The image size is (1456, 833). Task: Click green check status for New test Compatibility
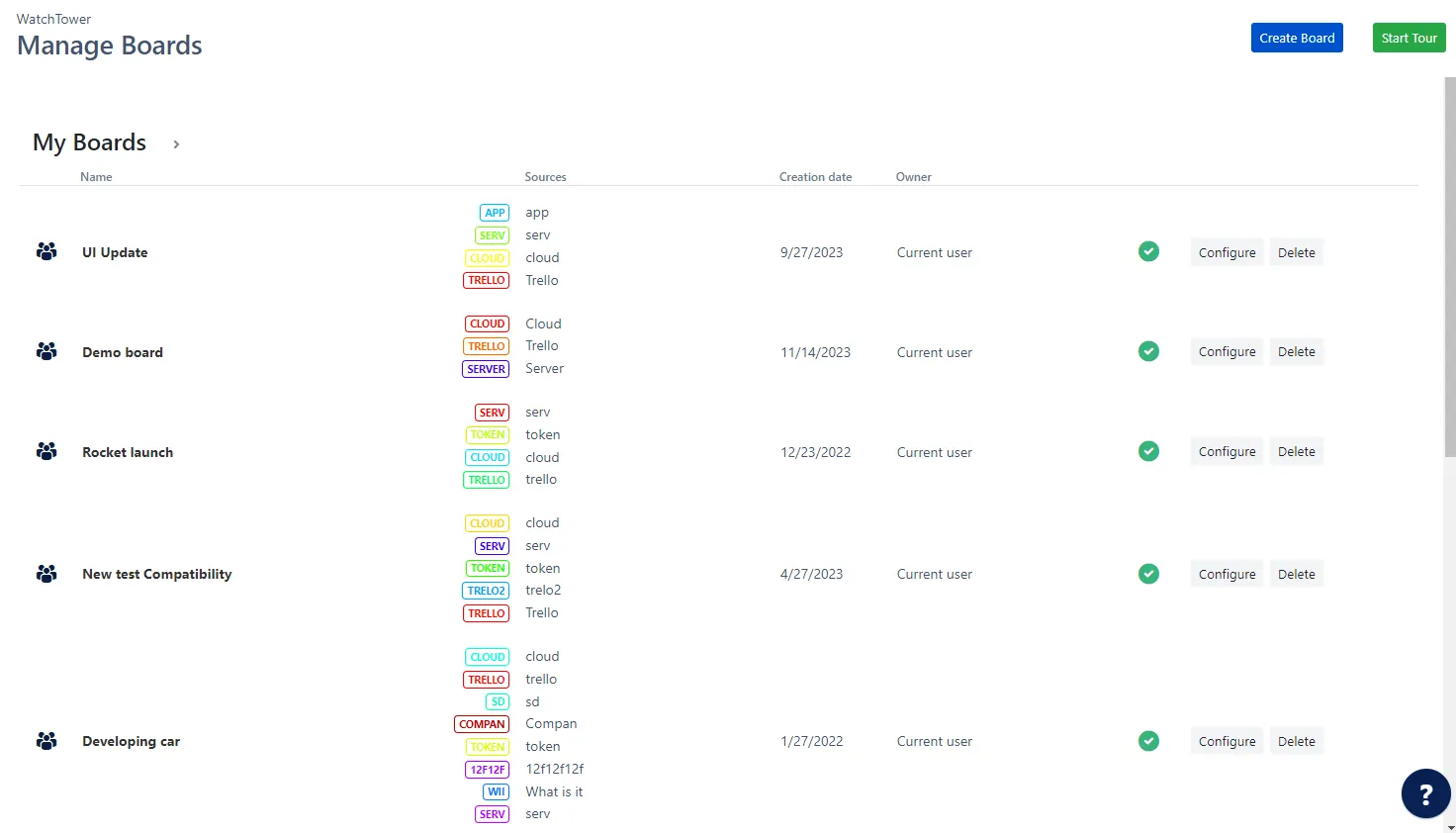coord(1148,574)
